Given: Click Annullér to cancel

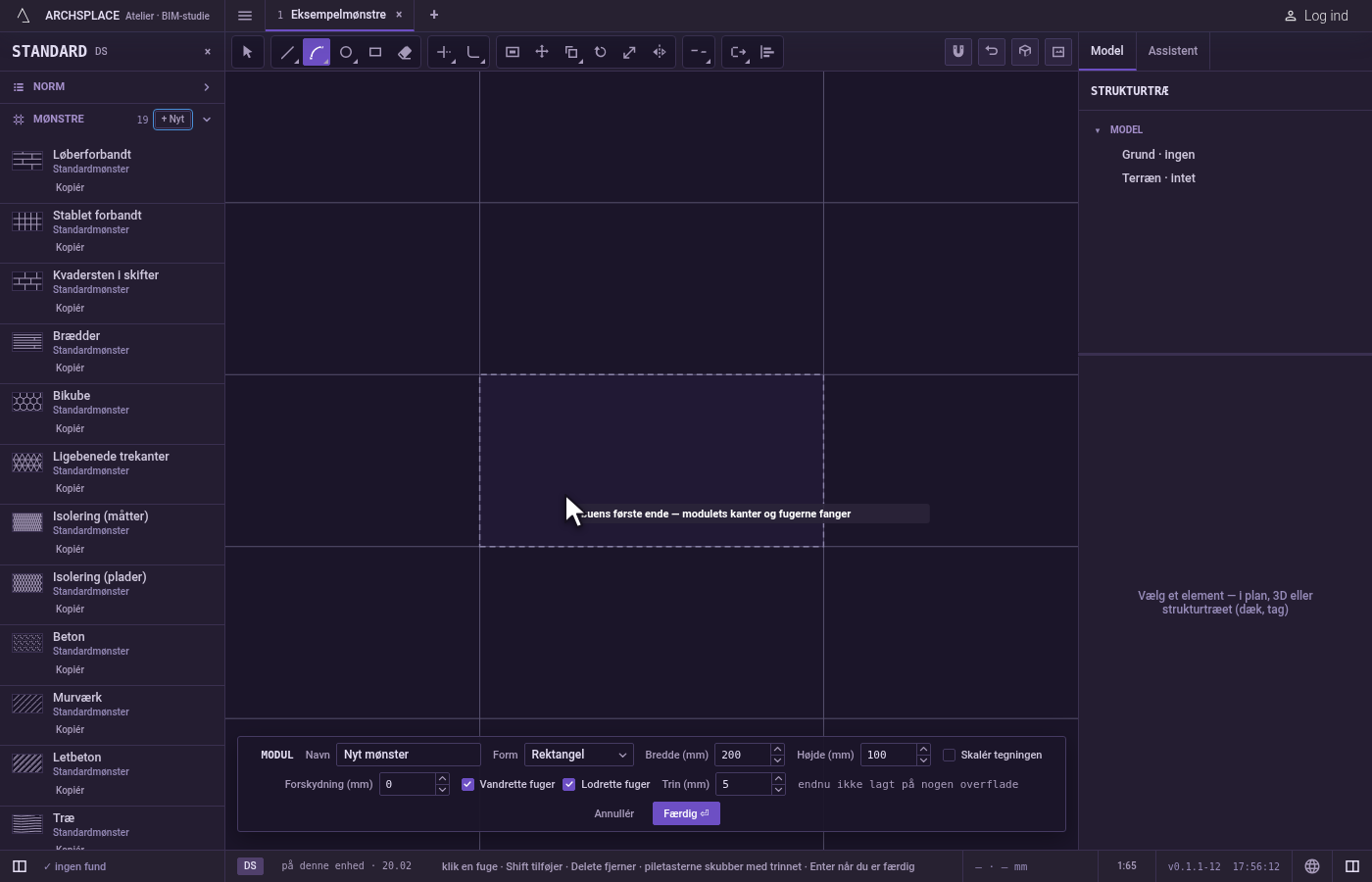Looking at the screenshot, I should coord(614,813).
